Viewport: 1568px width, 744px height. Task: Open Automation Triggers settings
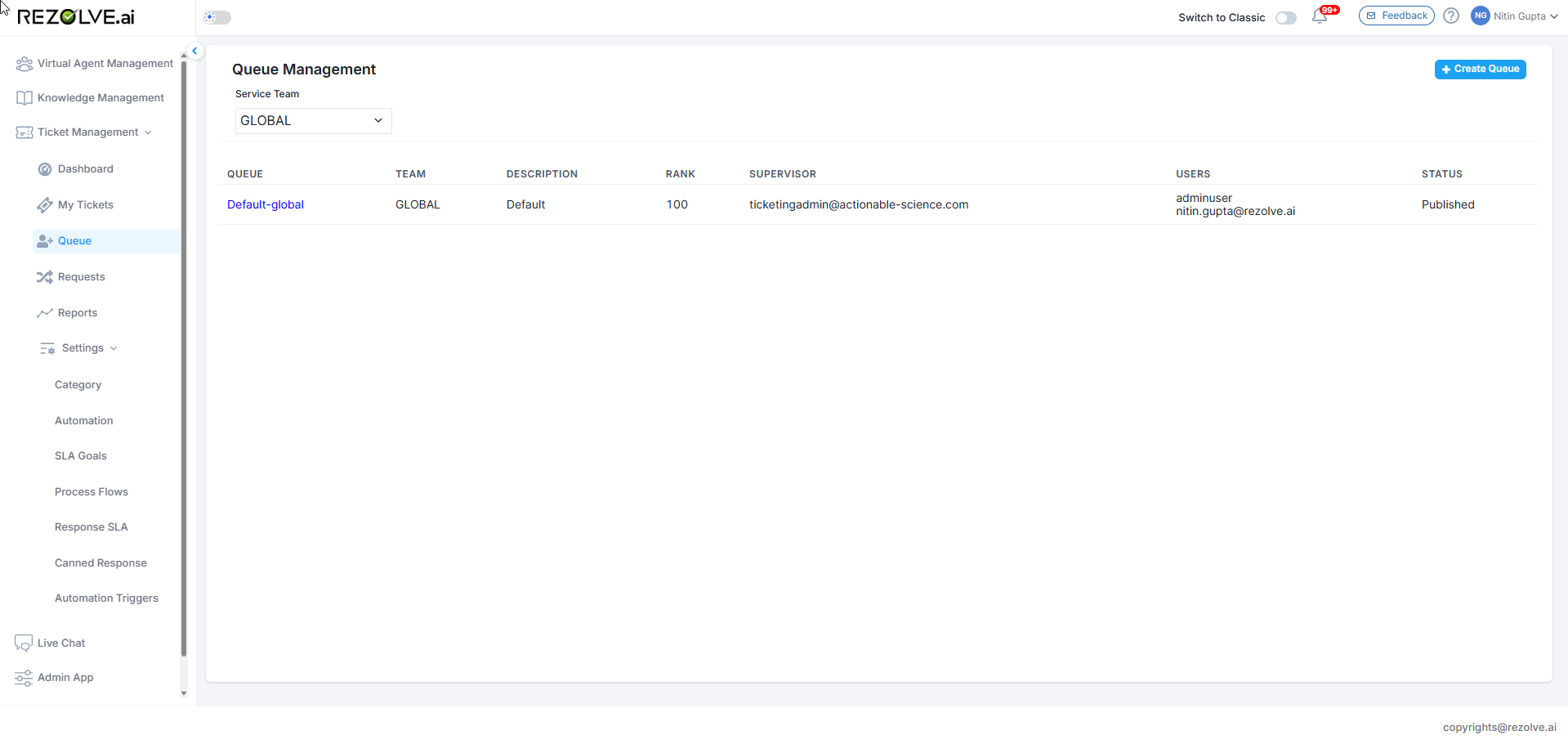click(107, 598)
